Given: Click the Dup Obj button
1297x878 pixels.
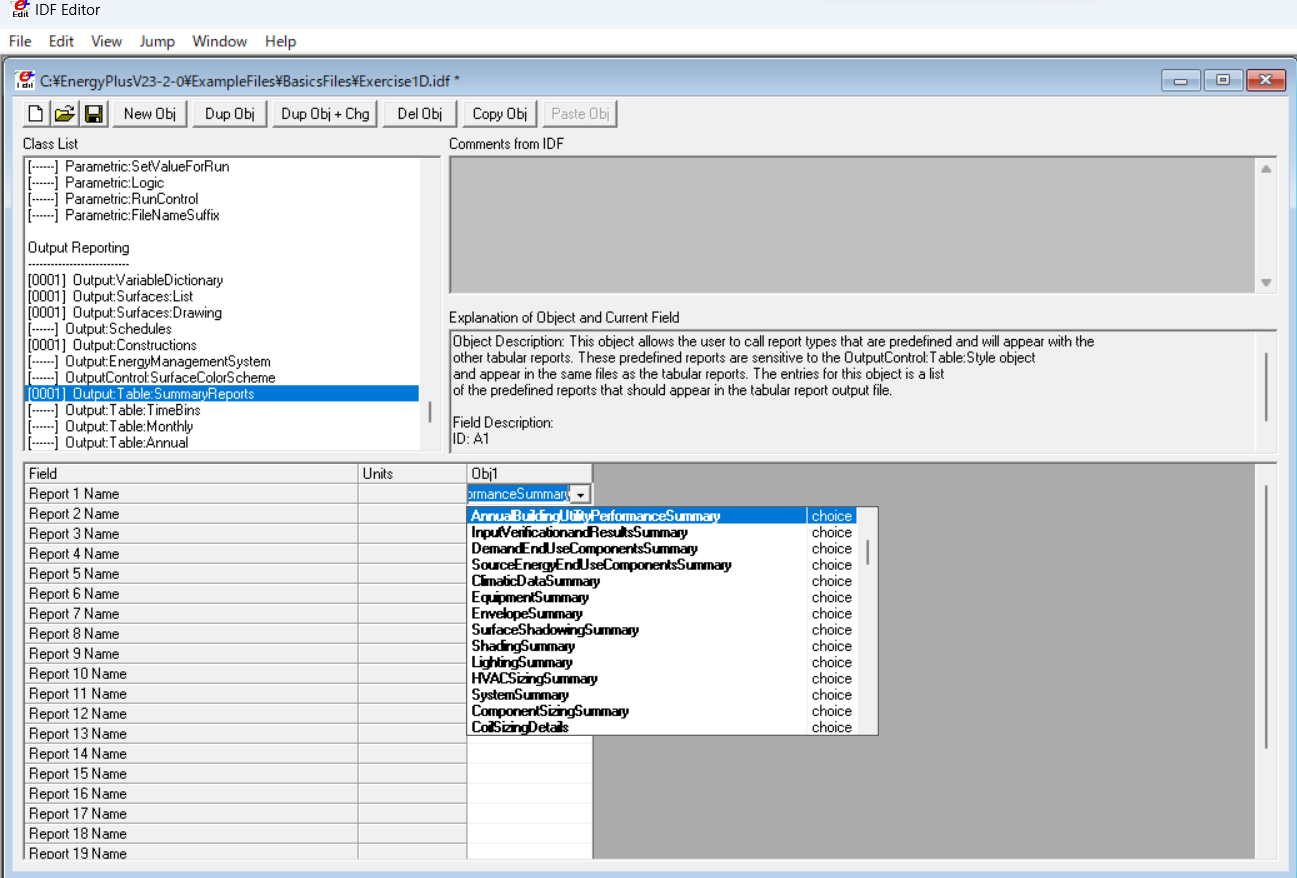Looking at the screenshot, I should 230,114.
